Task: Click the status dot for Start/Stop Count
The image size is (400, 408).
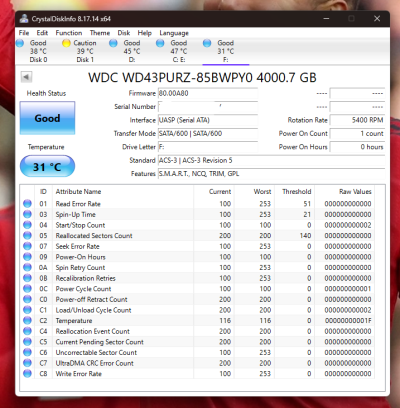Action: coord(27,225)
